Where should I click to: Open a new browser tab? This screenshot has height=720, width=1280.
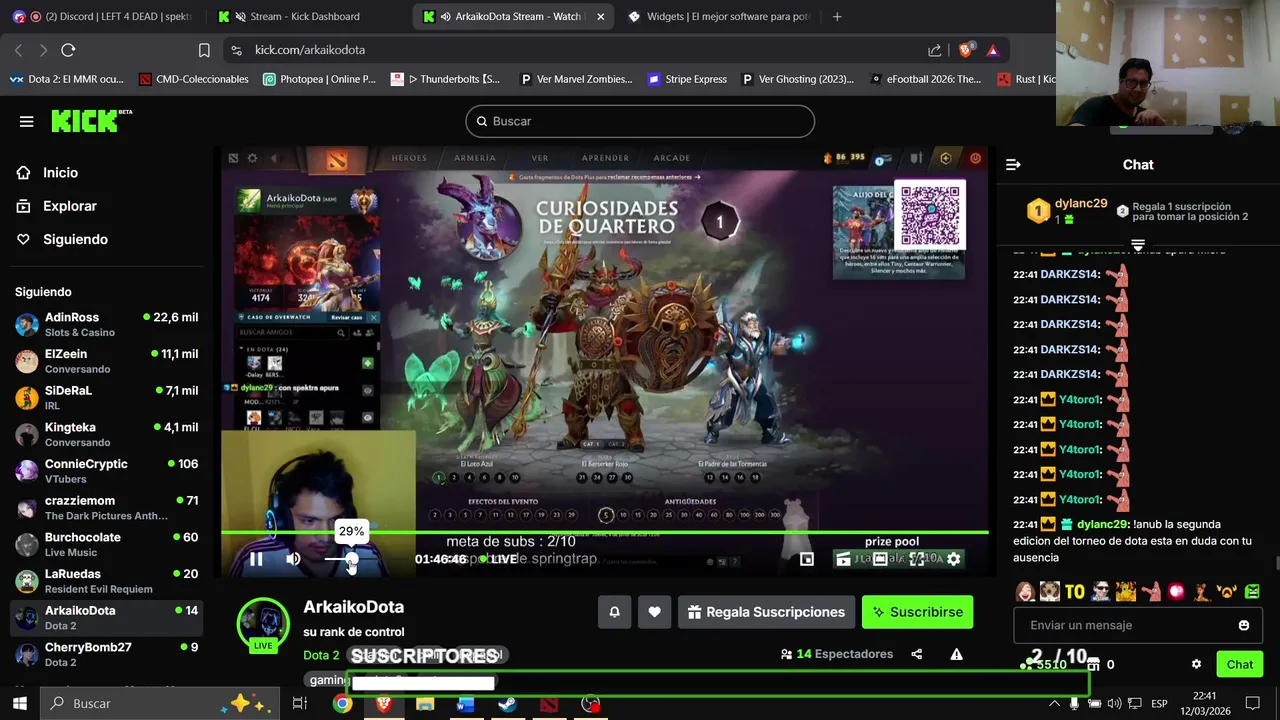coord(837,16)
